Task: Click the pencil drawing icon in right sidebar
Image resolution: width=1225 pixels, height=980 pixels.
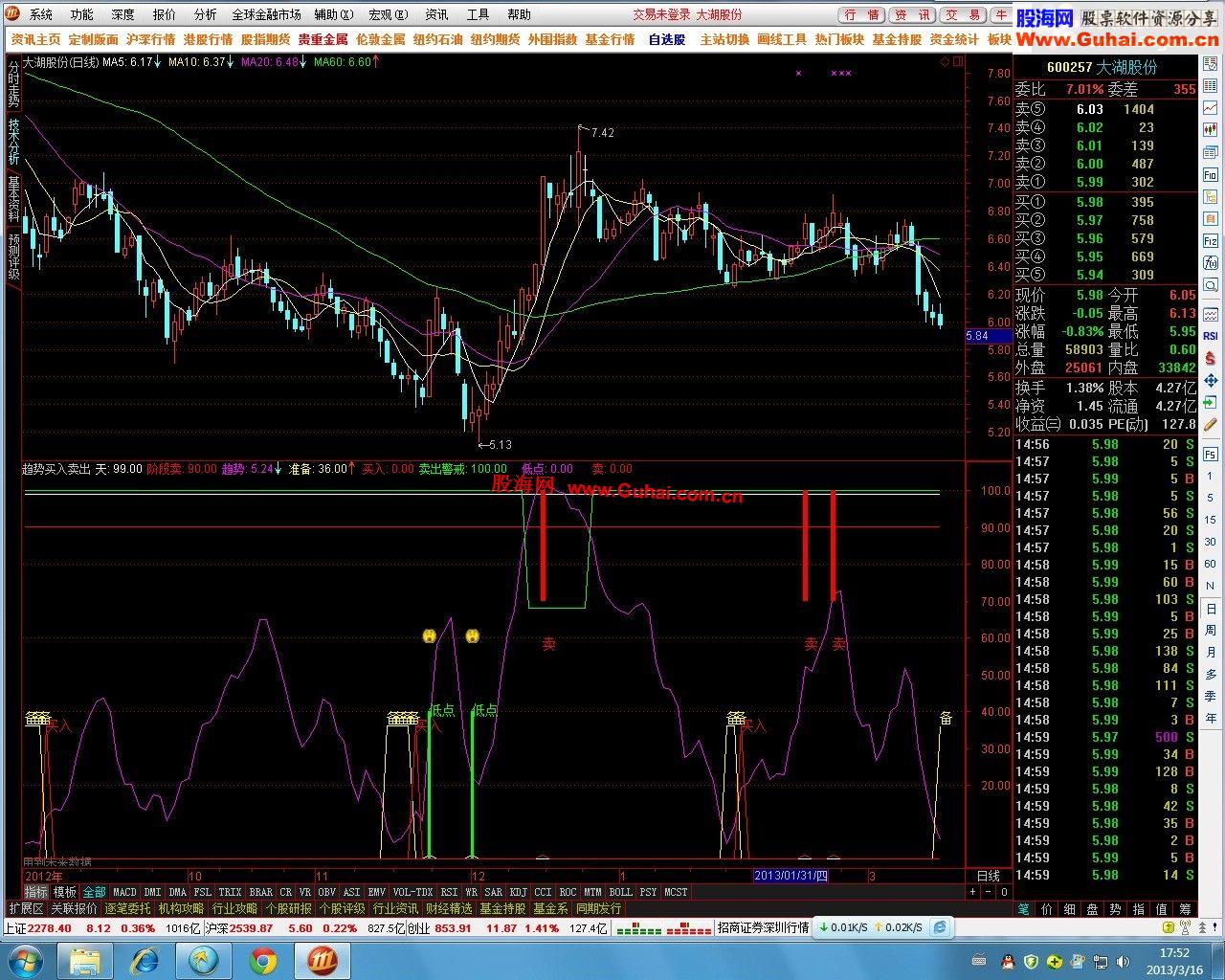Action: [x=1211, y=424]
